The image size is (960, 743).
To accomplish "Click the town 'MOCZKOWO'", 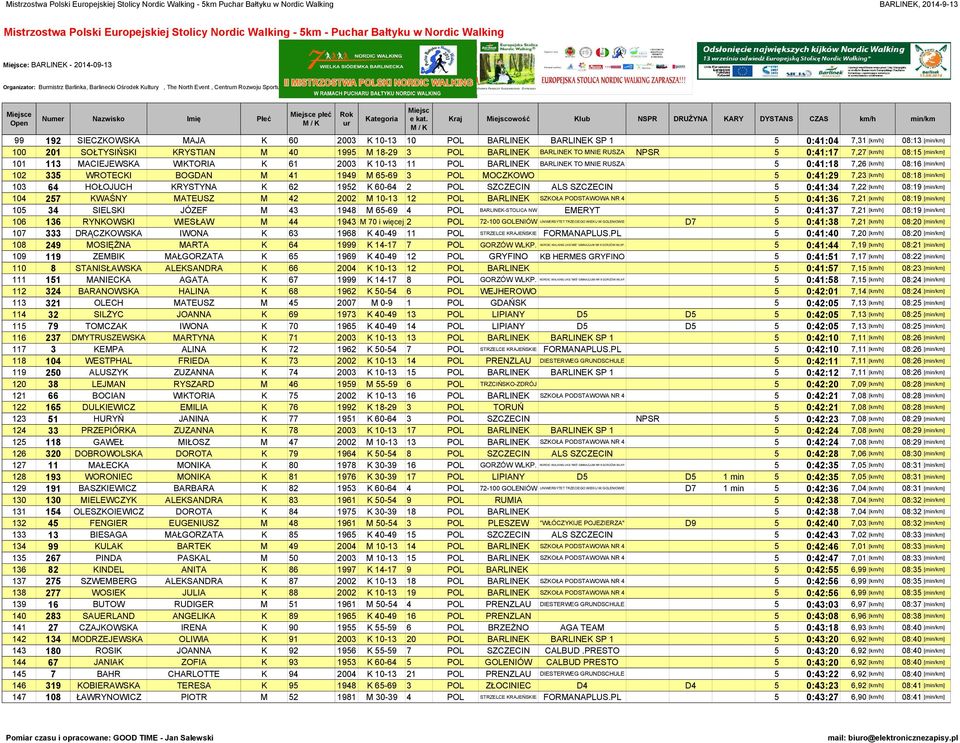I will click(x=508, y=176).
